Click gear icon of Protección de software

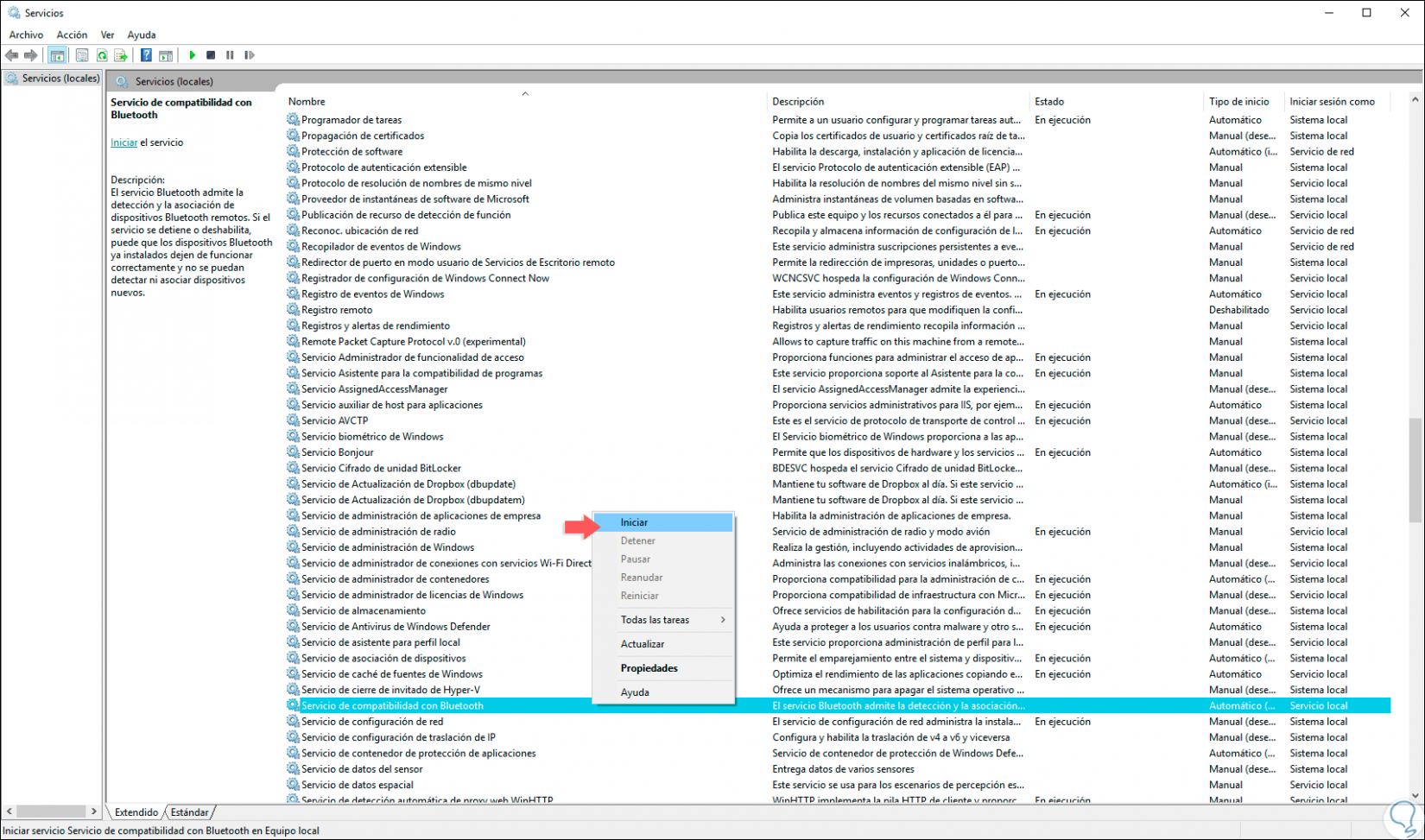[293, 151]
